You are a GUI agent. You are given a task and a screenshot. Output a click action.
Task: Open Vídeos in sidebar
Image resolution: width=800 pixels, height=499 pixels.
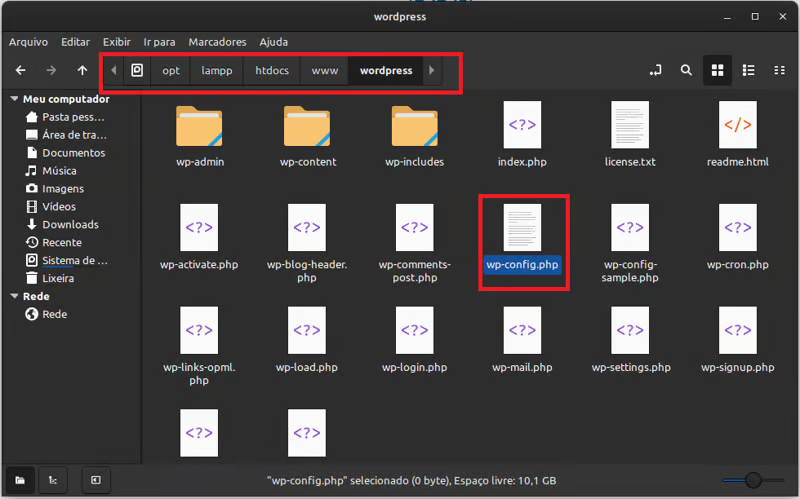pos(51,206)
